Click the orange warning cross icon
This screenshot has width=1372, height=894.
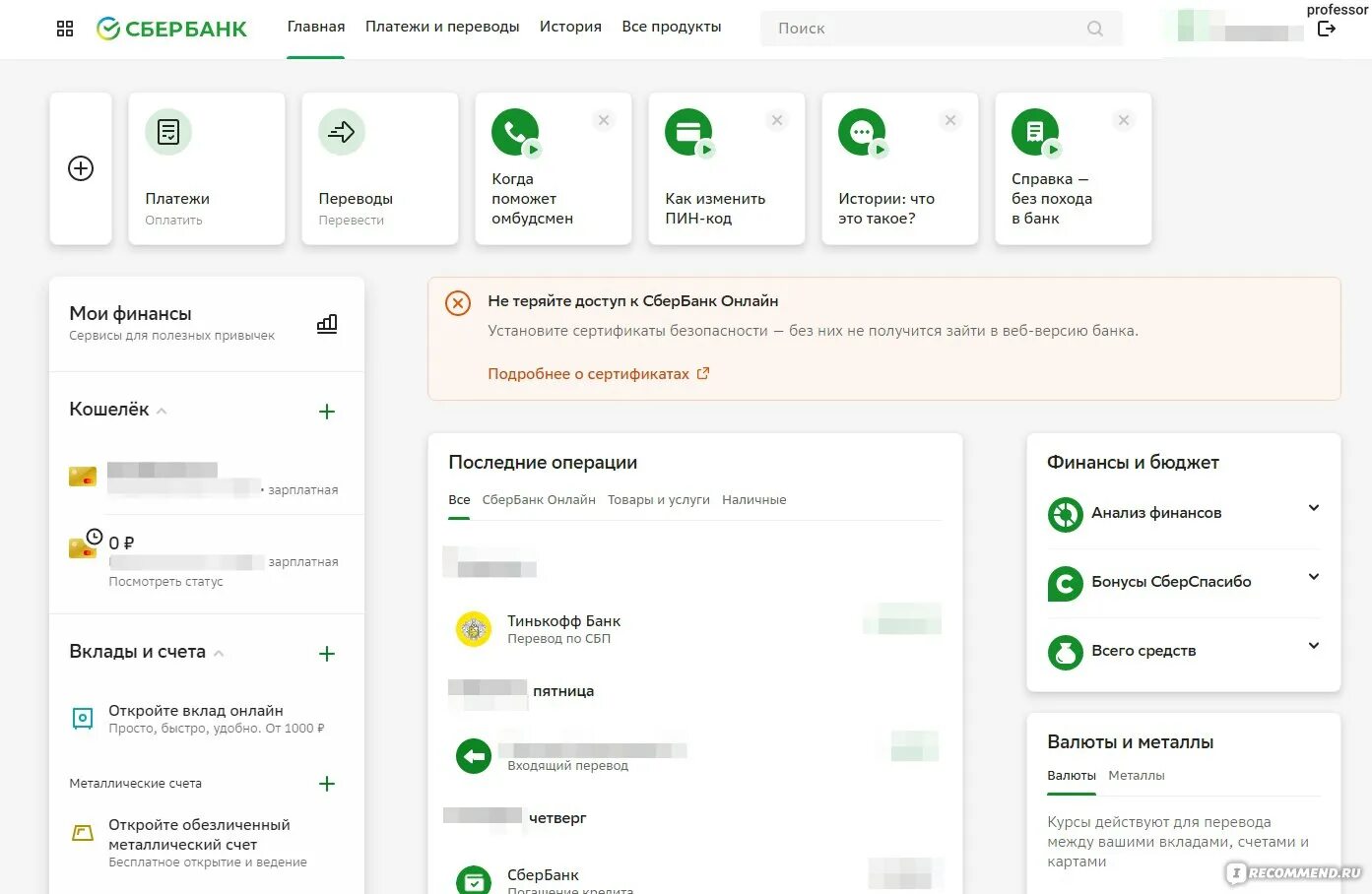[458, 303]
